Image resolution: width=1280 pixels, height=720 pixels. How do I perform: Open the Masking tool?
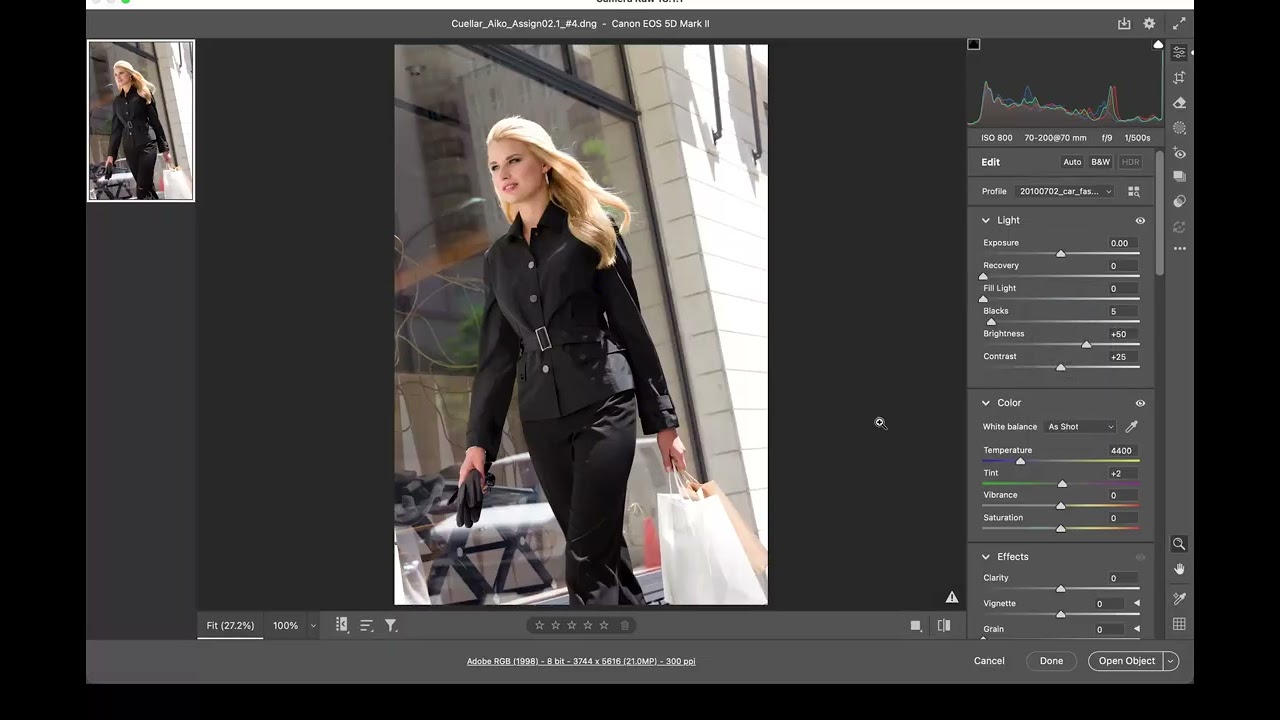[x=1179, y=128]
